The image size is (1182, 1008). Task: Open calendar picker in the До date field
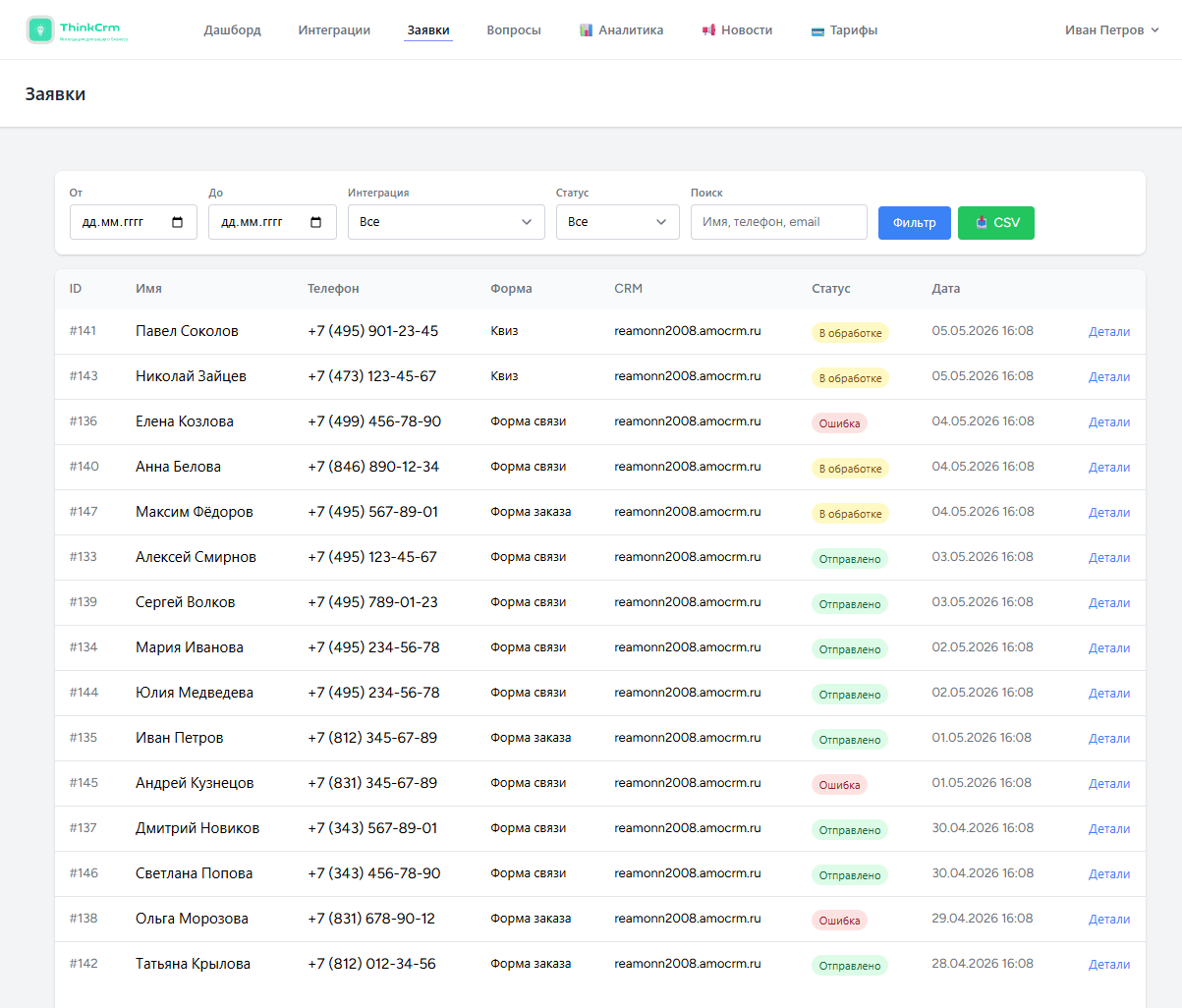pyautogui.click(x=316, y=222)
